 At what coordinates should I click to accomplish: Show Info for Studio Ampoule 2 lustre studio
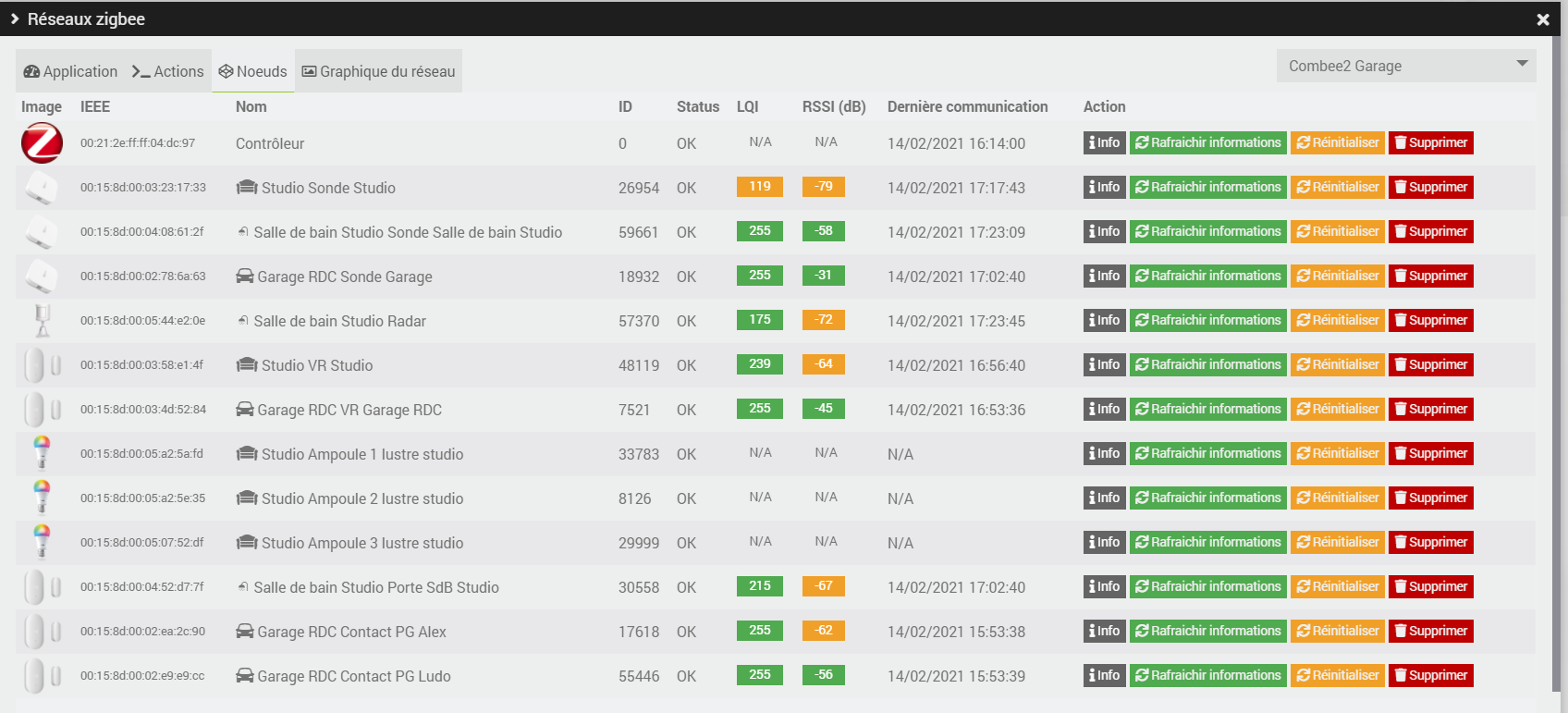[x=1105, y=498]
